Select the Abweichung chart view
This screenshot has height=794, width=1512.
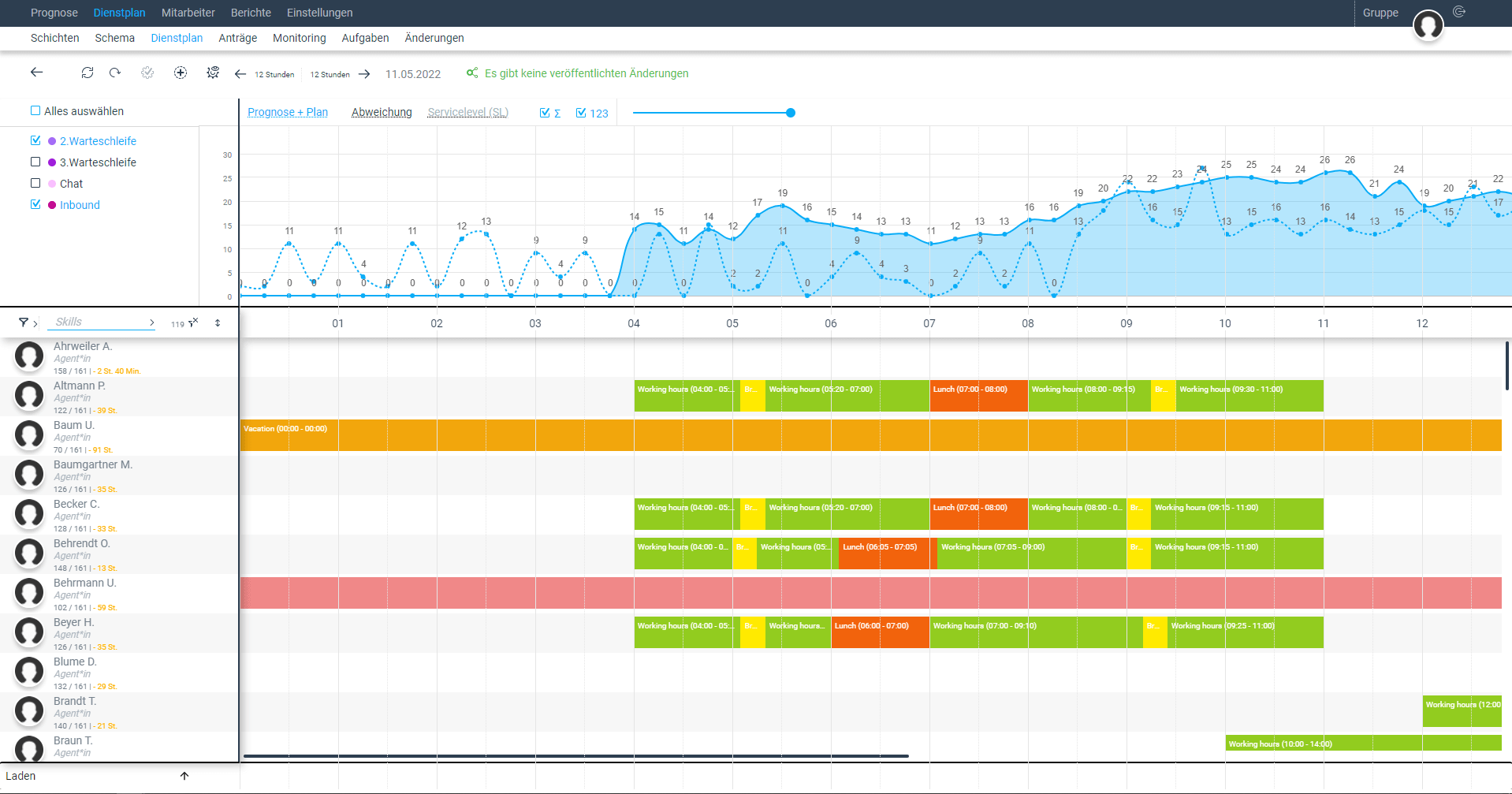point(382,112)
